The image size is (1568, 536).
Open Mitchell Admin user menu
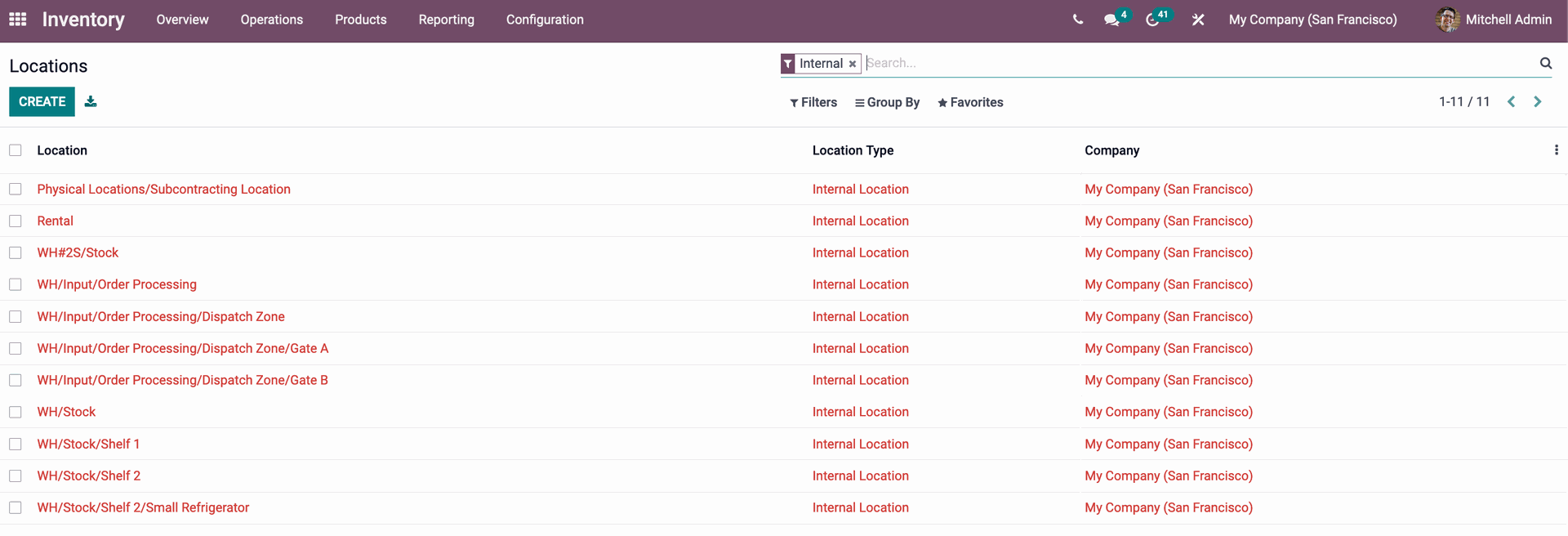tap(1494, 20)
